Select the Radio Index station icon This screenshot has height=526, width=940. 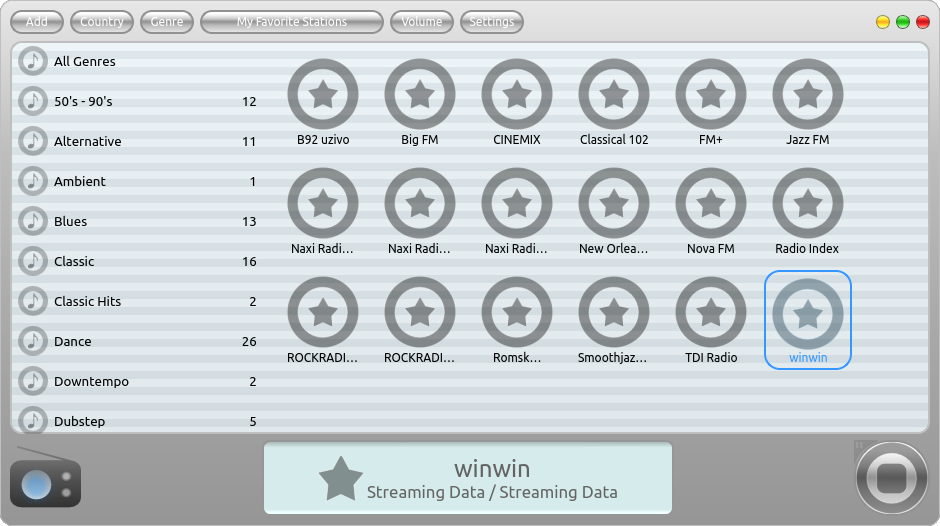(808, 203)
